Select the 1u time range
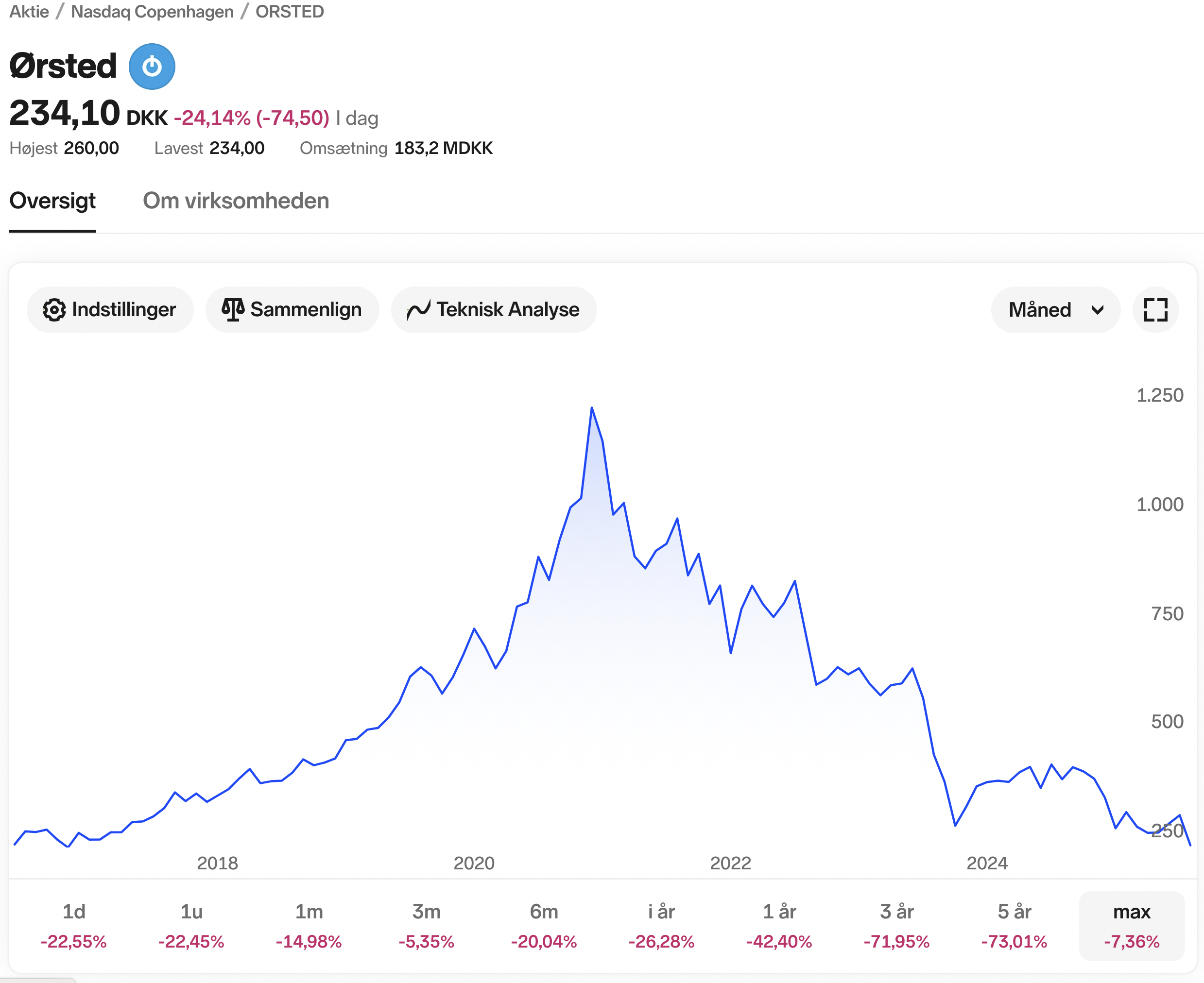The image size is (1204, 983). 191,925
